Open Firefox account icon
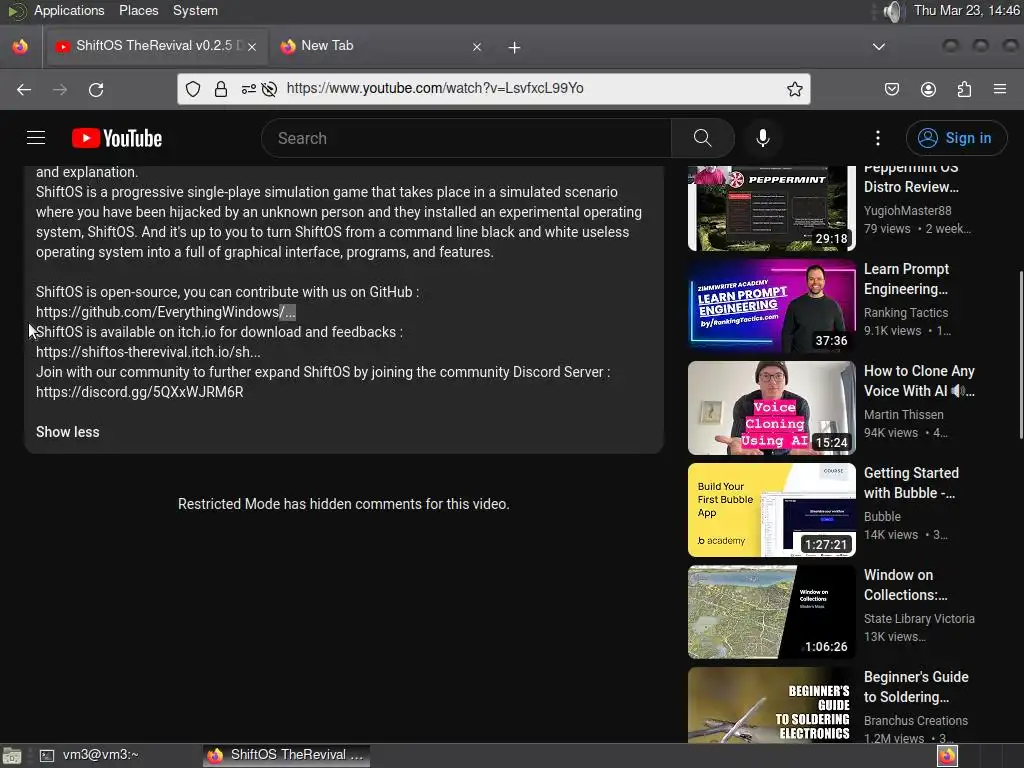This screenshot has width=1024, height=768. click(928, 89)
